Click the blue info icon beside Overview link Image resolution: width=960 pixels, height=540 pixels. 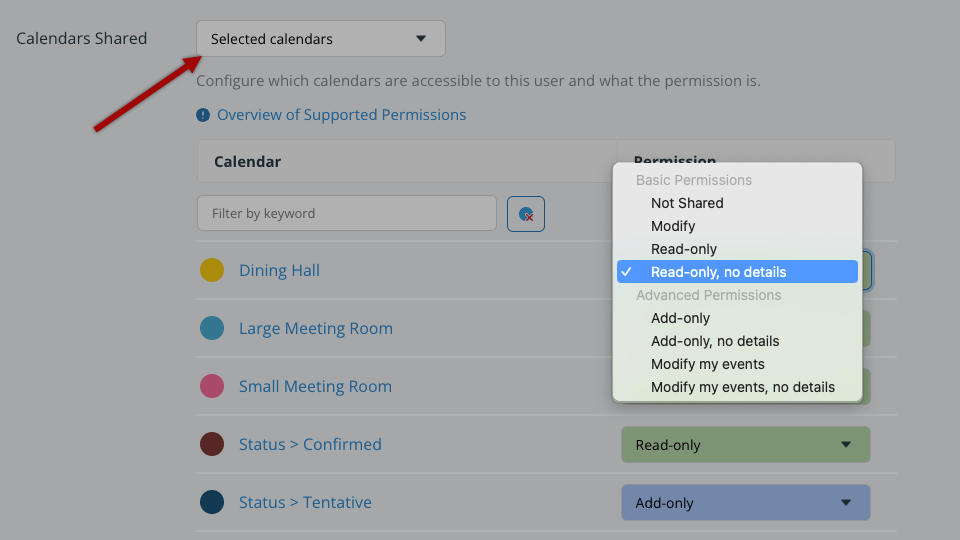click(203, 115)
